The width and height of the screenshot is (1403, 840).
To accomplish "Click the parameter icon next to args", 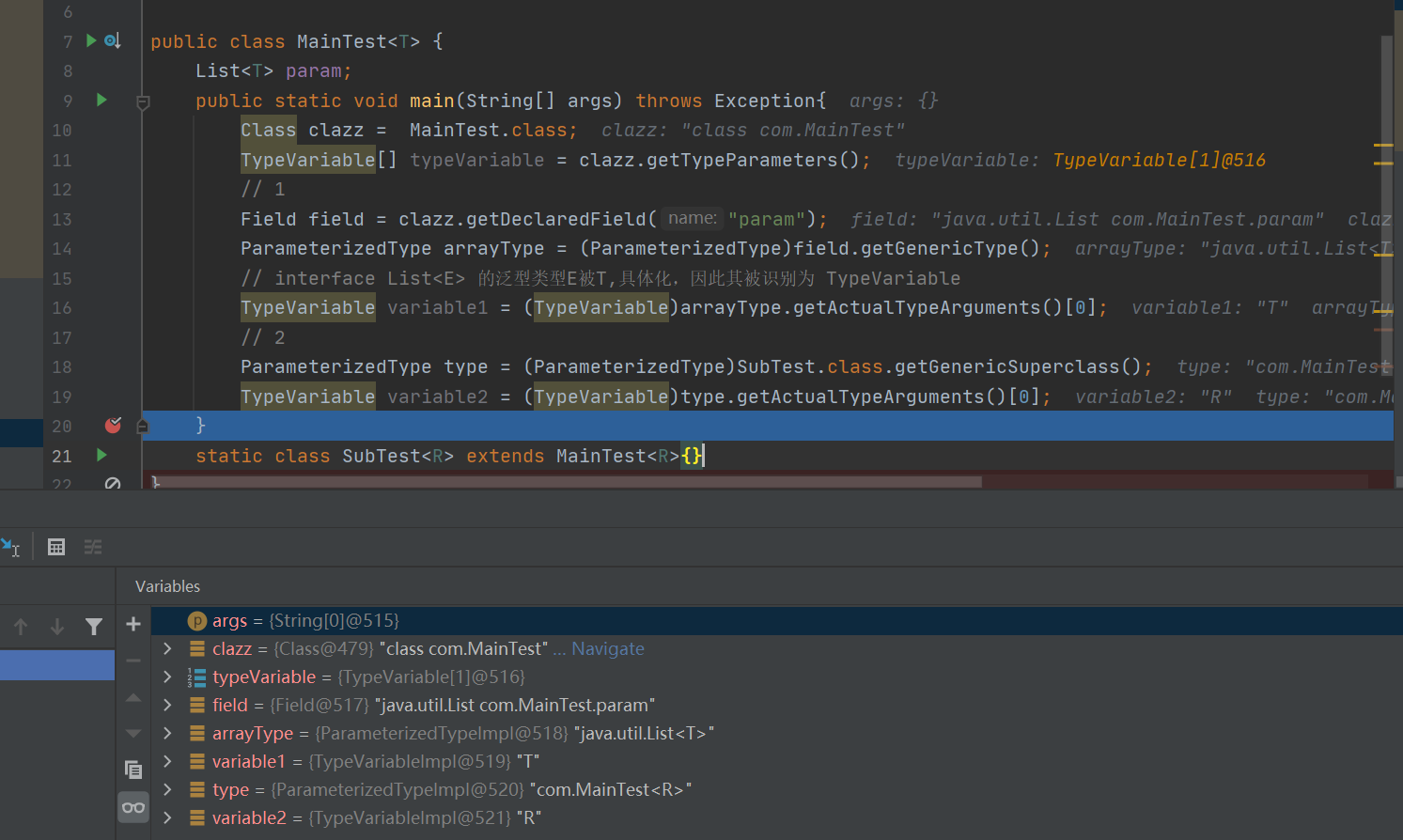I will click(x=196, y=621).
